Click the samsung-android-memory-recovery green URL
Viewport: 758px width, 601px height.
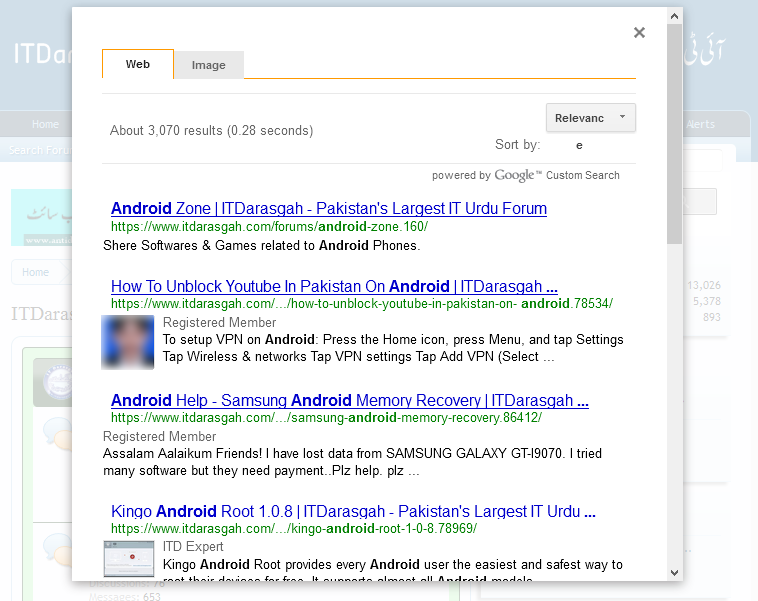click(x=326, y=417)
